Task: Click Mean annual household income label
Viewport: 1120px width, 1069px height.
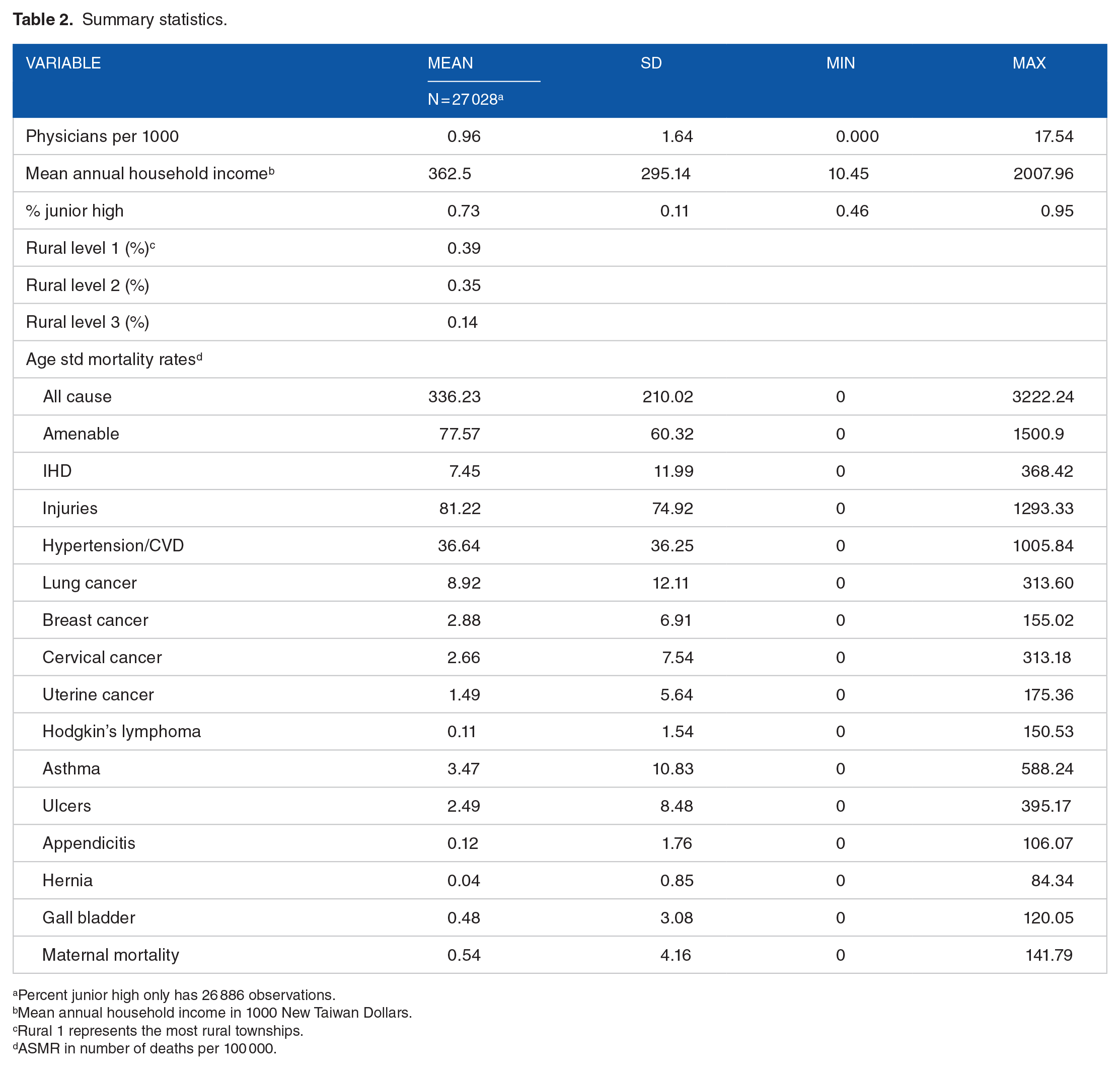Action: pos(150,173)
